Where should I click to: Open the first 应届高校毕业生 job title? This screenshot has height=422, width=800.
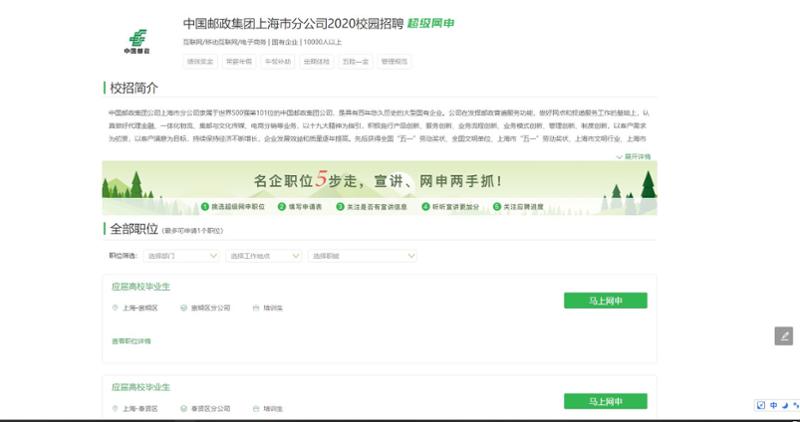(141, 286)
